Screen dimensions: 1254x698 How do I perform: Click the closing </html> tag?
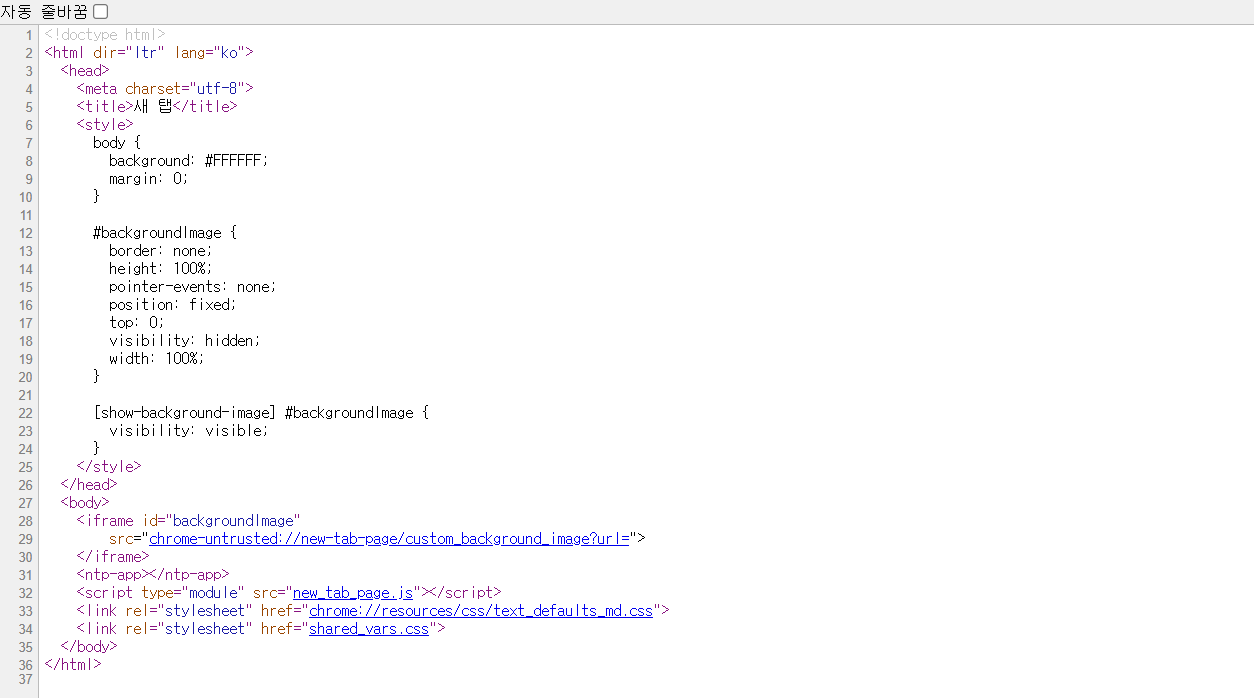(73, 664)
